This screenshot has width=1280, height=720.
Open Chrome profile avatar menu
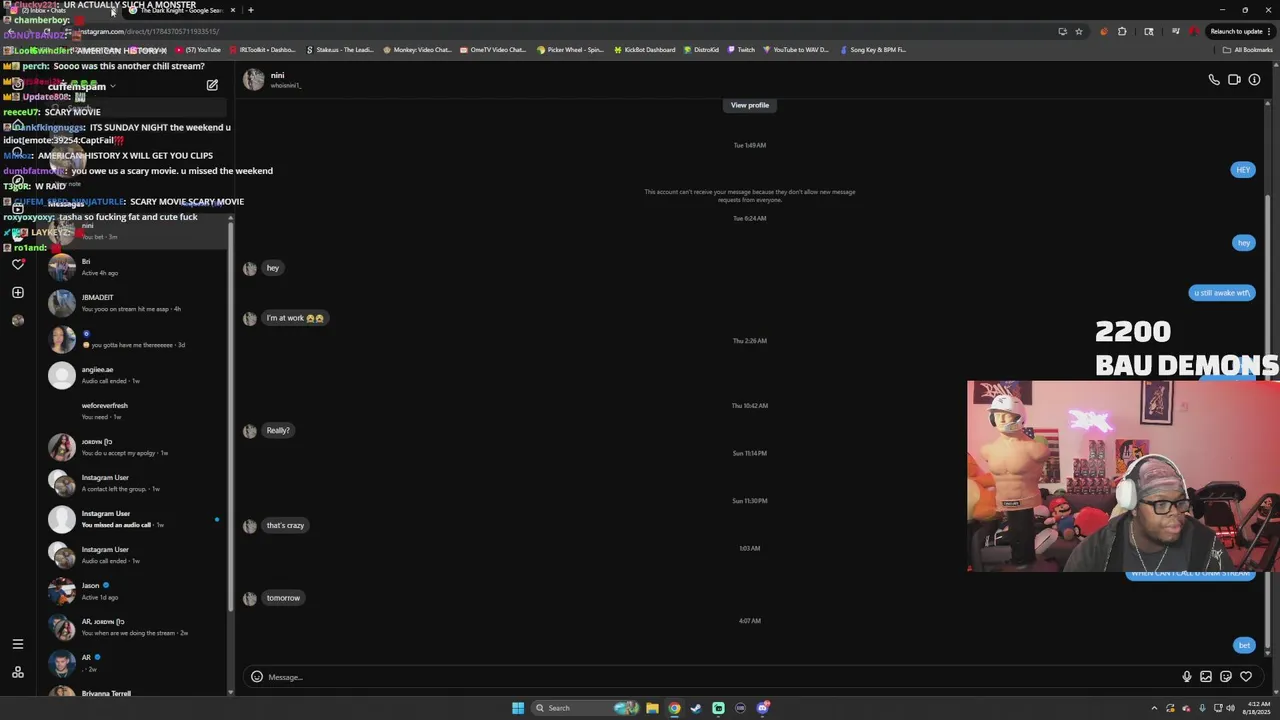pyautogui.click(x=1194, y=31)
